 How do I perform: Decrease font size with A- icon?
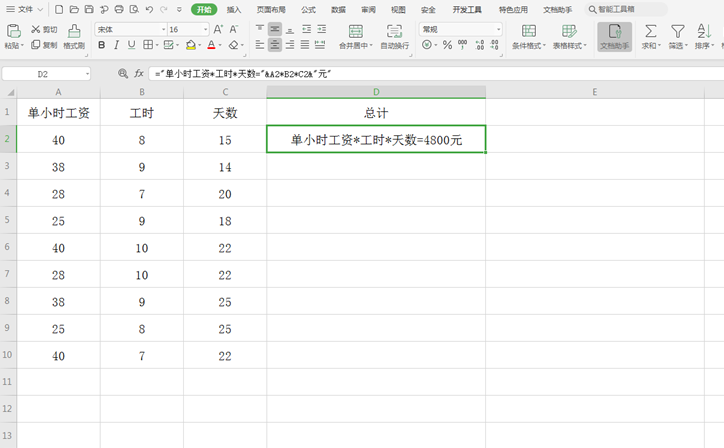point(234,30)
